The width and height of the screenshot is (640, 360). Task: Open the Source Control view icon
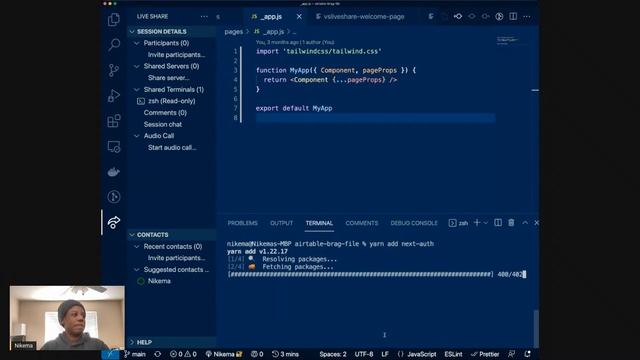coord(114,70)
